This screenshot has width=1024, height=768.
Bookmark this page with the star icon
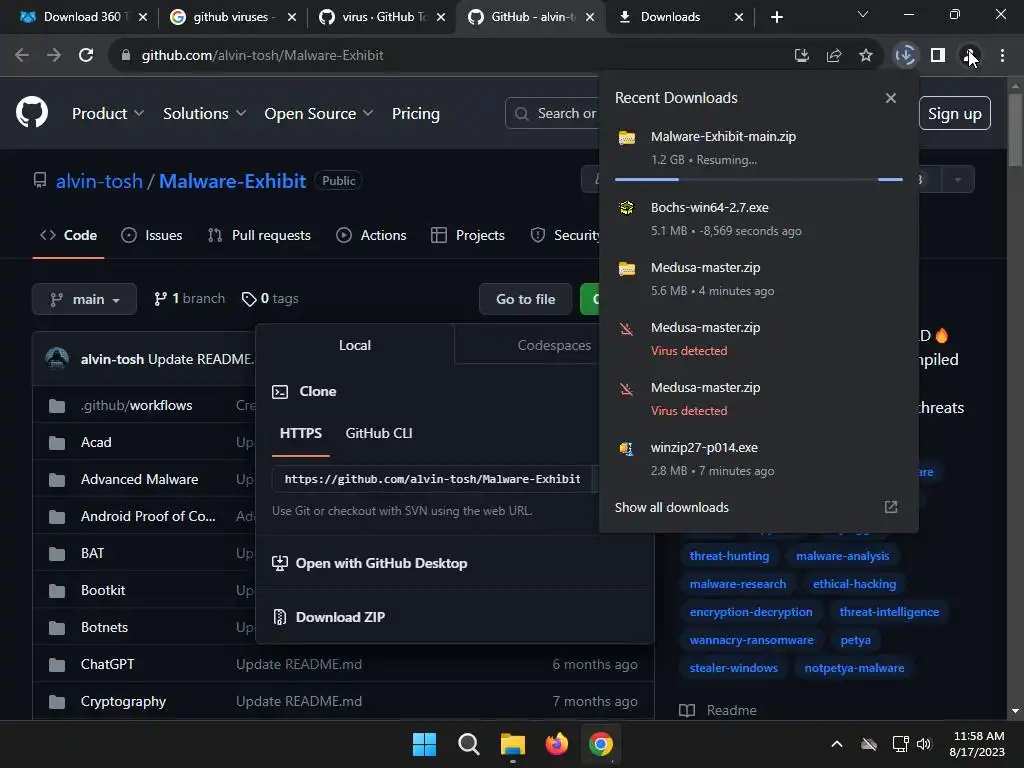[865, 56]
